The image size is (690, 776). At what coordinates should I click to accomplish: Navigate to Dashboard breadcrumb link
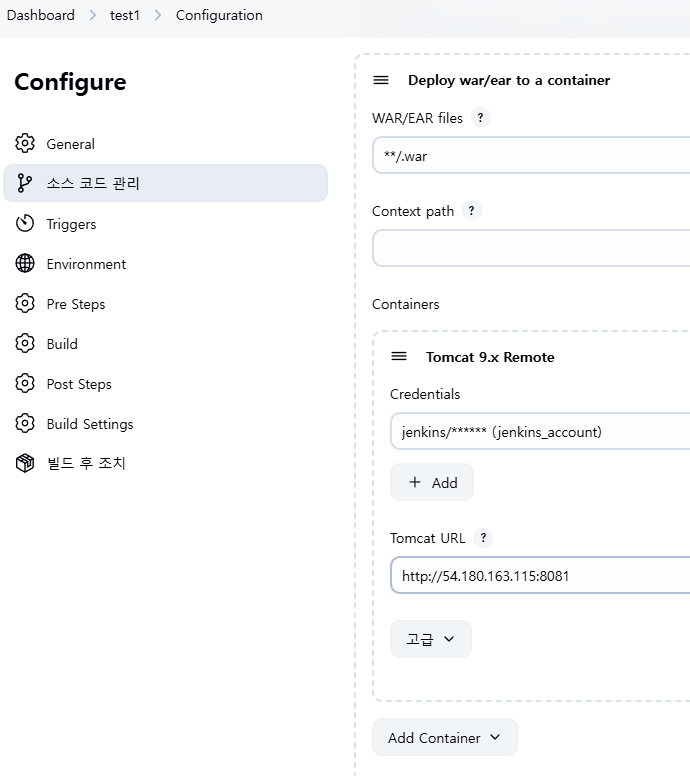[x=41, y=15]
